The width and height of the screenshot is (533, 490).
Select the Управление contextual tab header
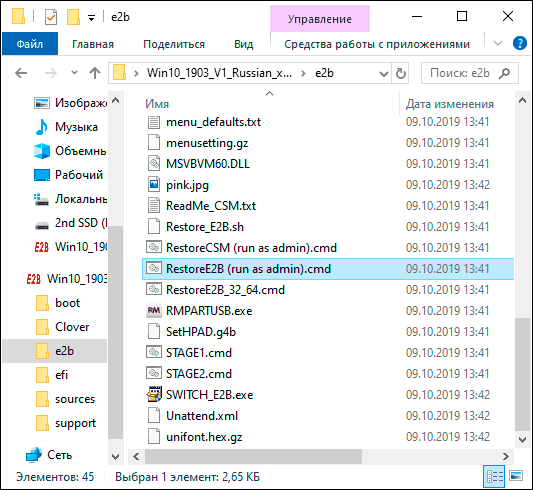(320, 19)
